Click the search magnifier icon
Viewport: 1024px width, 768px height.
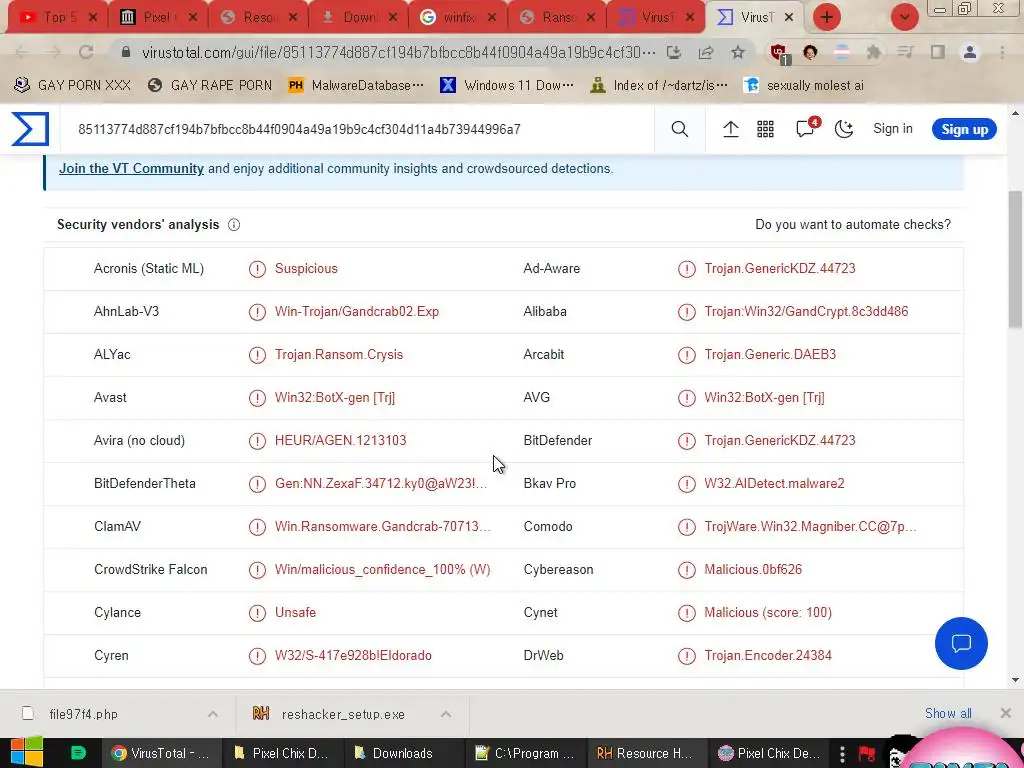point(680,129)
